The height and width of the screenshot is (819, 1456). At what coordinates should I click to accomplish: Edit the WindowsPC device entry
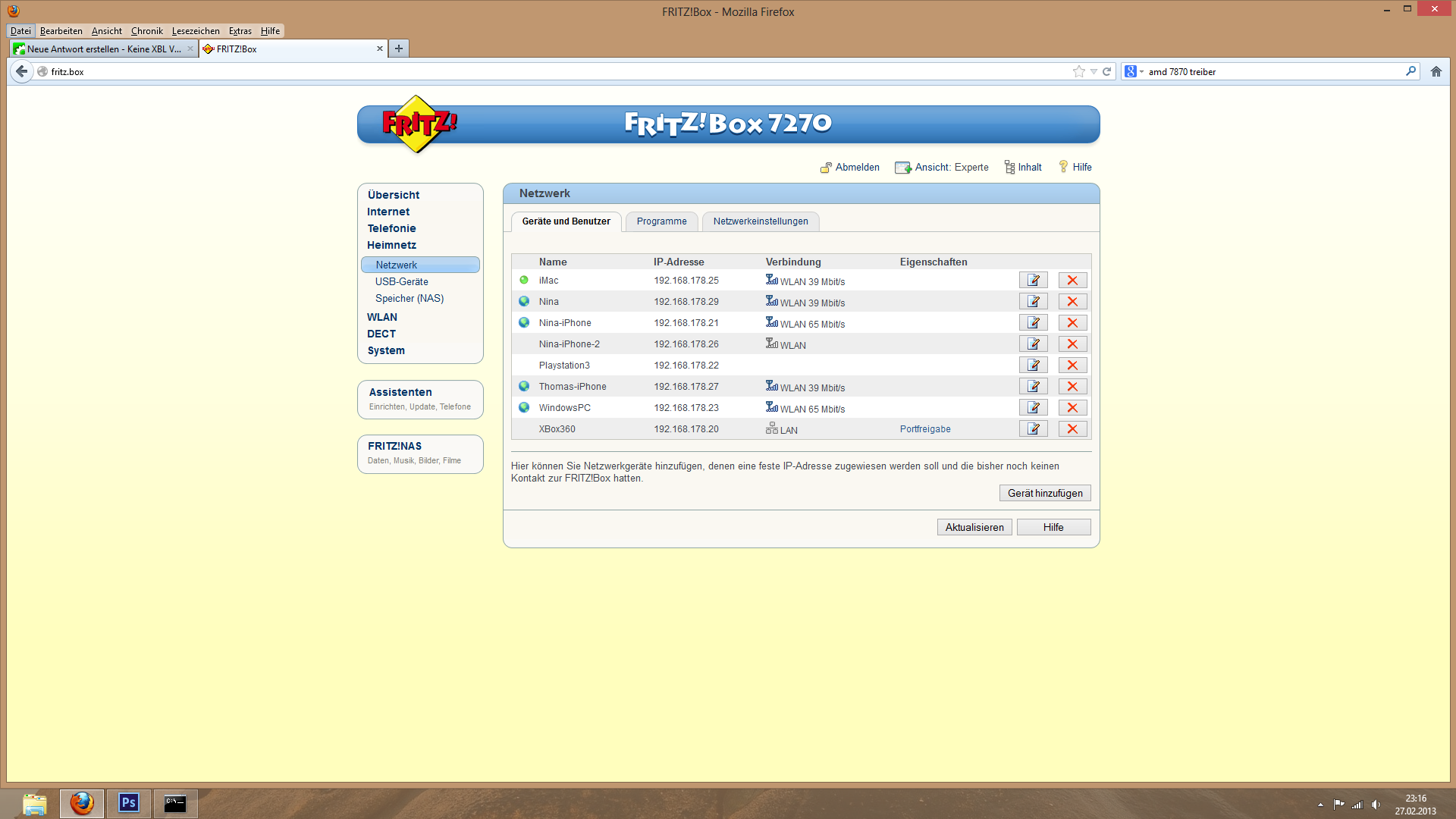[1033, 408]
